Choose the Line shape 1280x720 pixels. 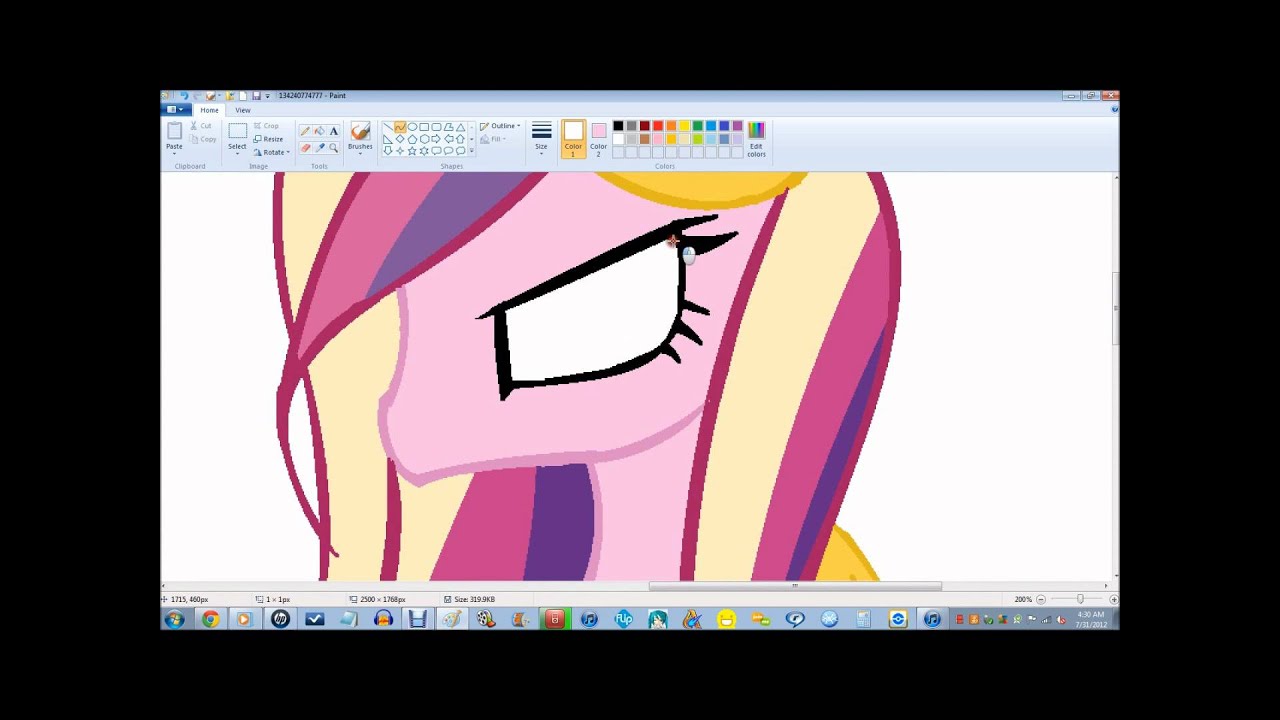tap(388, 127)
